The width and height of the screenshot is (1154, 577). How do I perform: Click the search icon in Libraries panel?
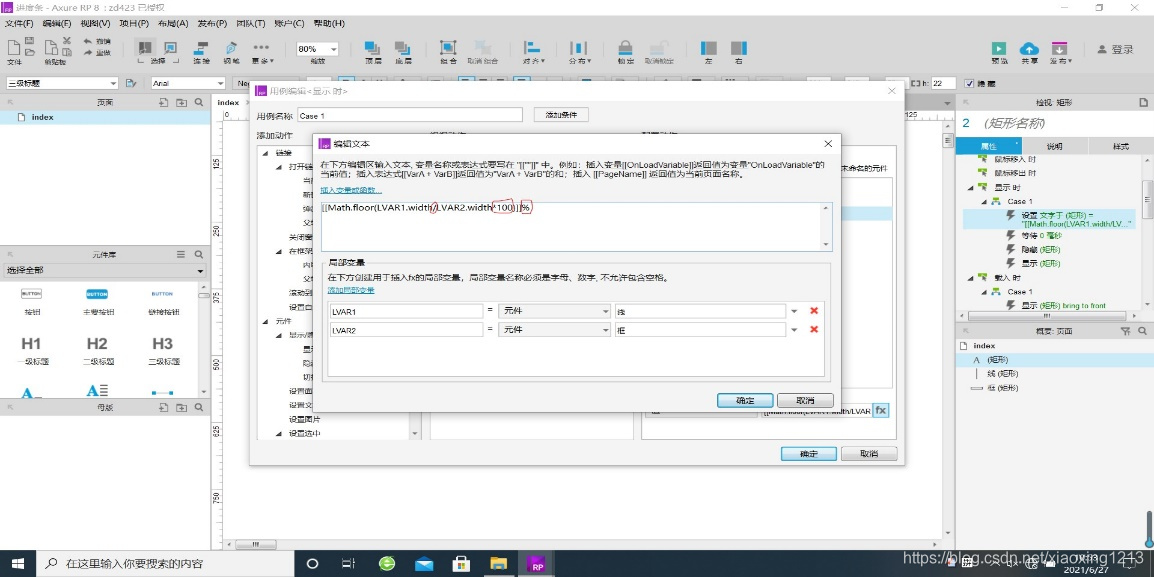[x=199, y=255]
